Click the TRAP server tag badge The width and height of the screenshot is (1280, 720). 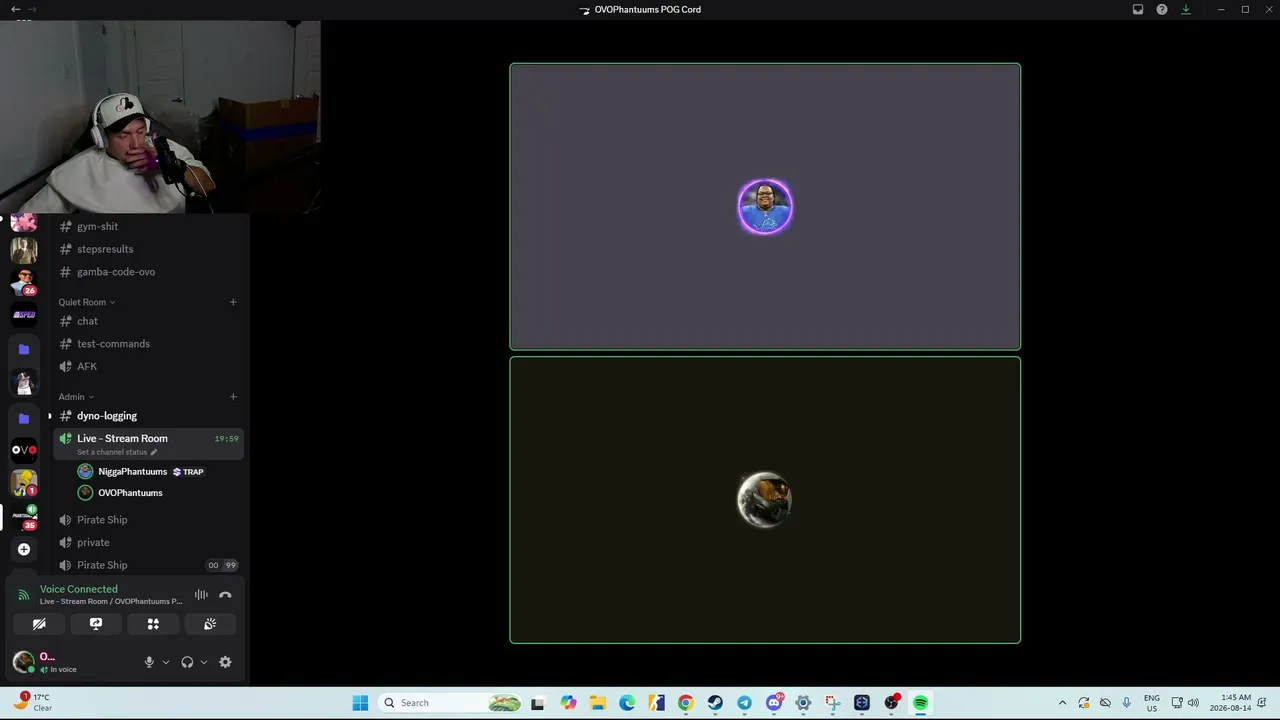(188, 472)
